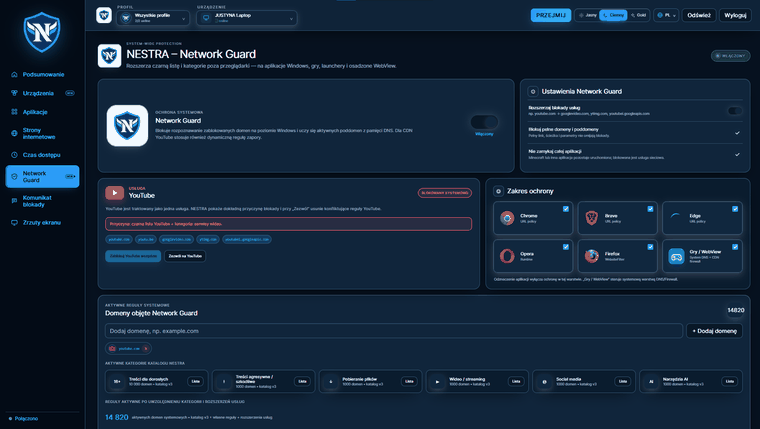Click Zezwól na YouTube button

point(185,255)
